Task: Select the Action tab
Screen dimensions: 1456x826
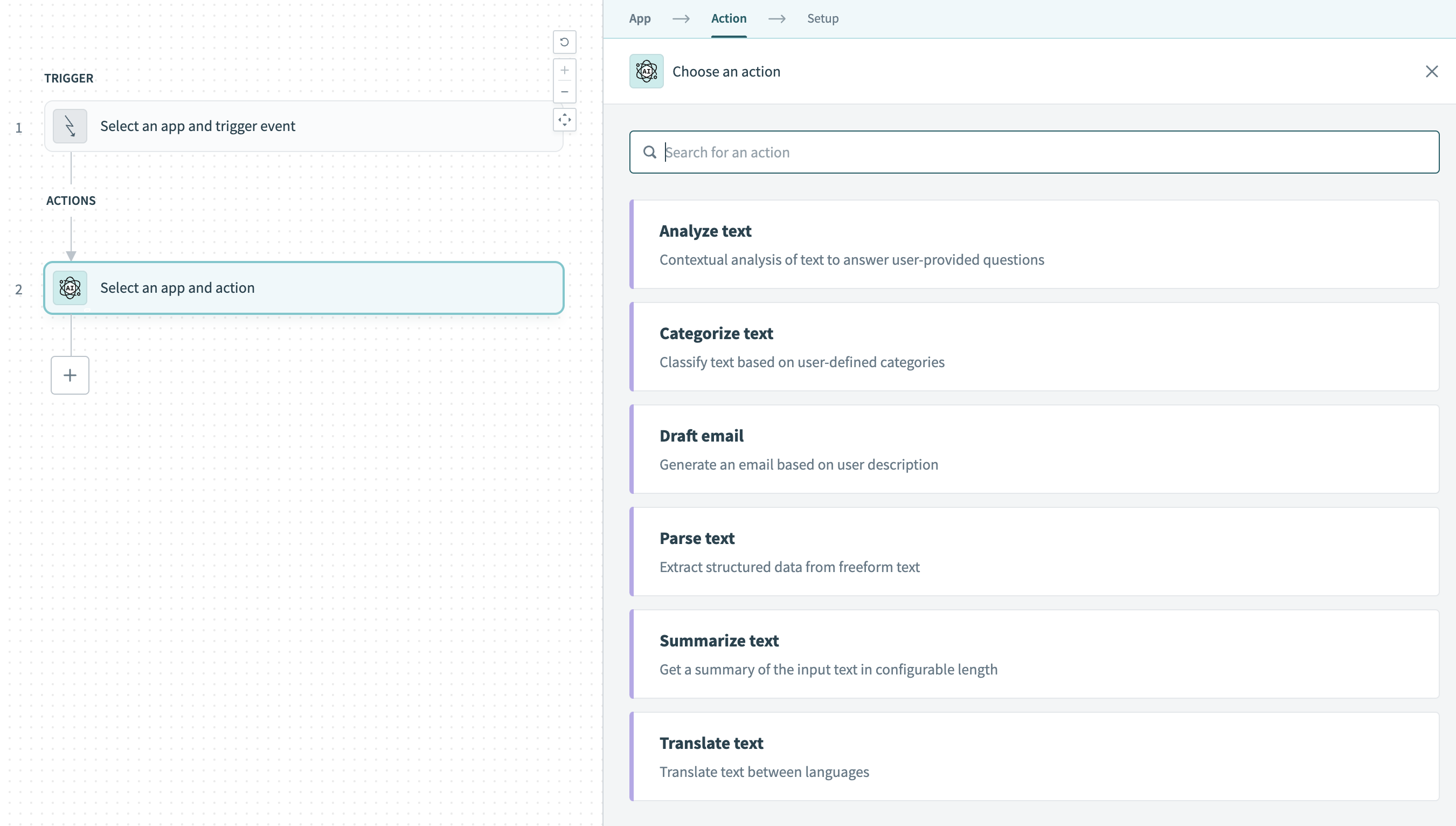Action: click(x=729, y=18)
